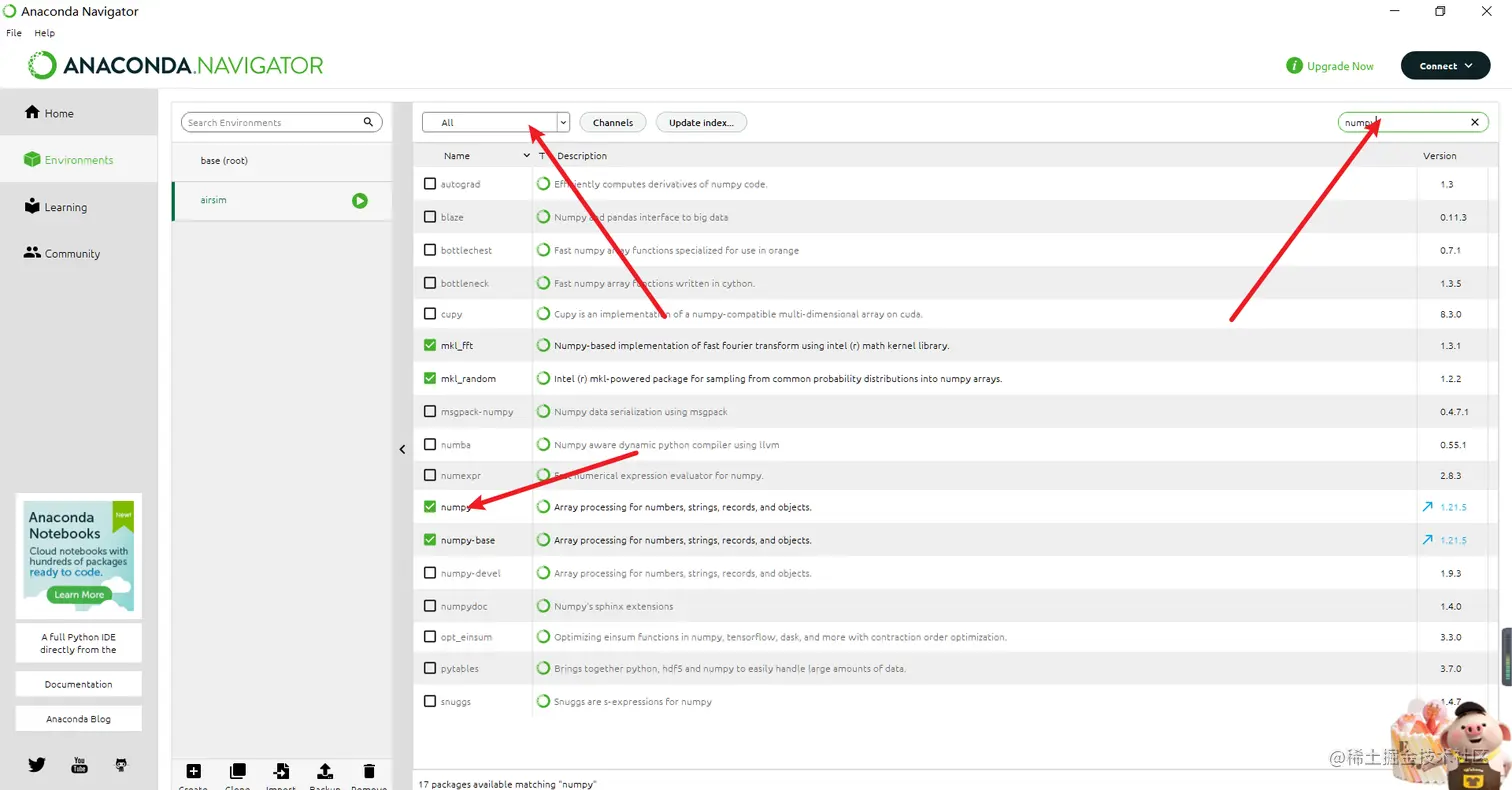Open the YouTube icon link

coord(79,765)
